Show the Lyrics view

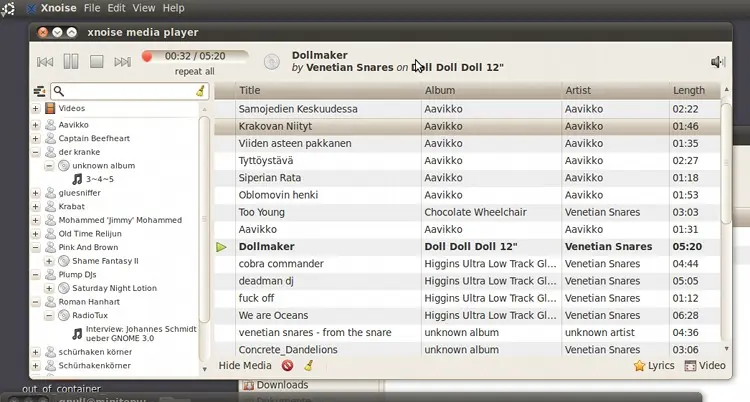[654, 366]
